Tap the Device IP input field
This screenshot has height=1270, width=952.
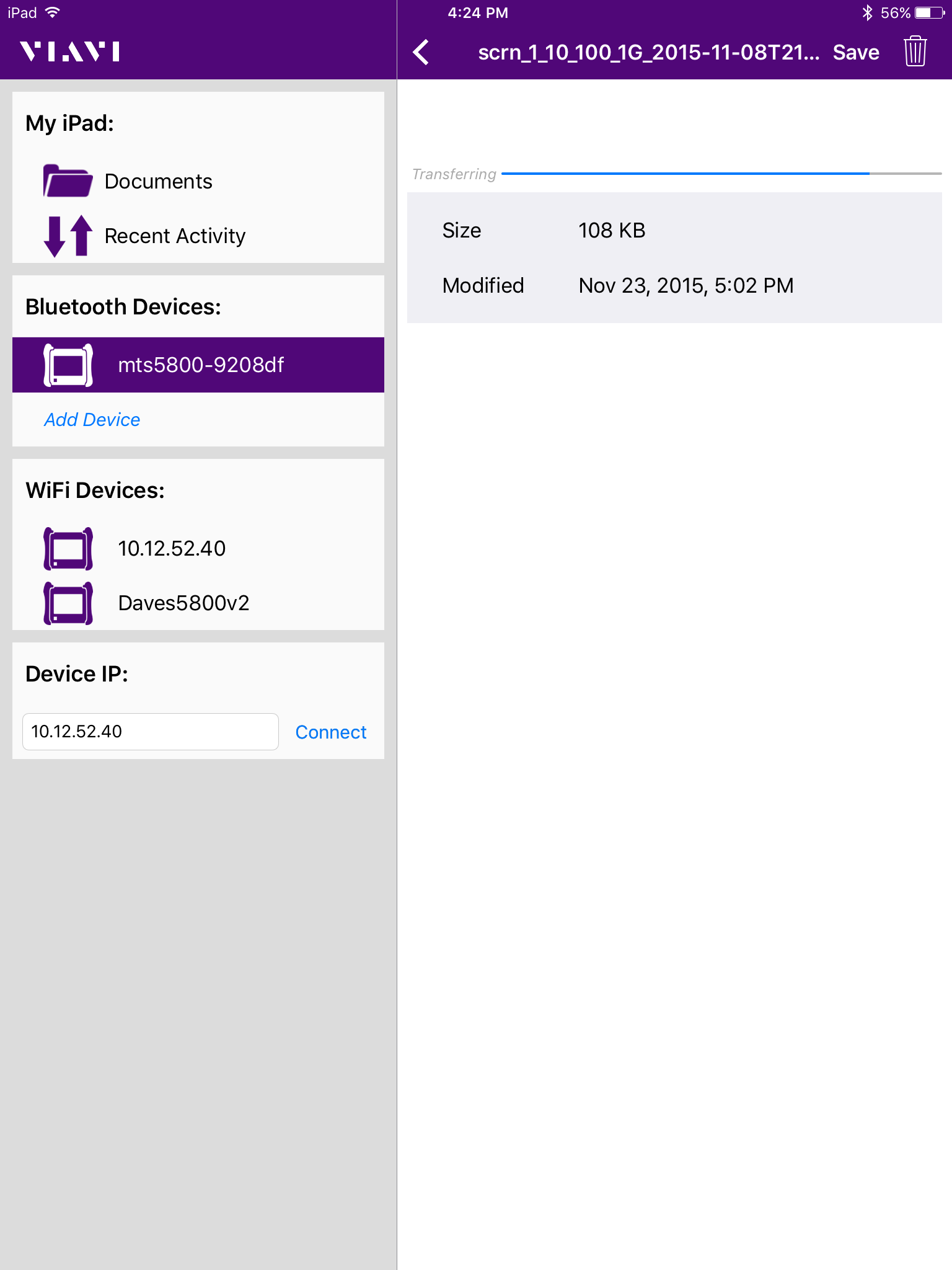(151, 732)
